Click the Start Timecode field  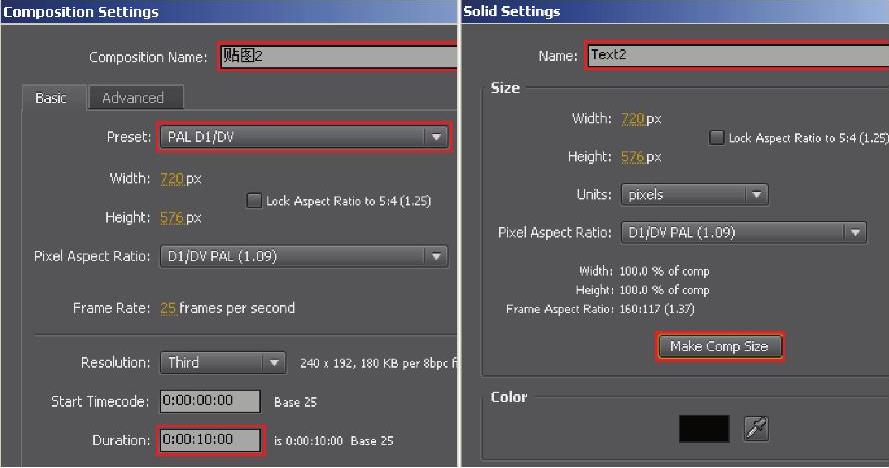point(210,401)
